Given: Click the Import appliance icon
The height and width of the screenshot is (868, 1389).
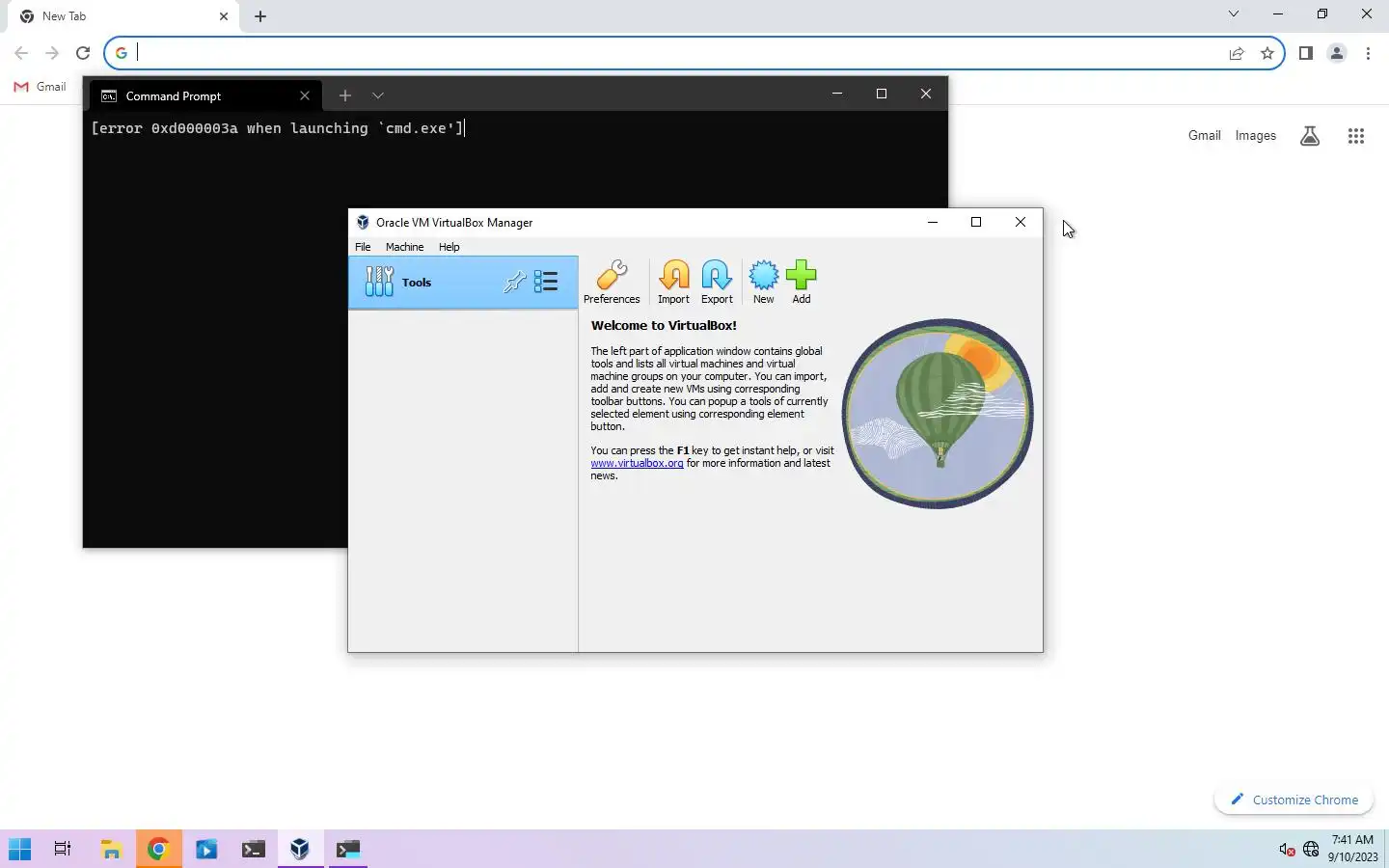Looking at the screenshot, I should coord(673,282).
